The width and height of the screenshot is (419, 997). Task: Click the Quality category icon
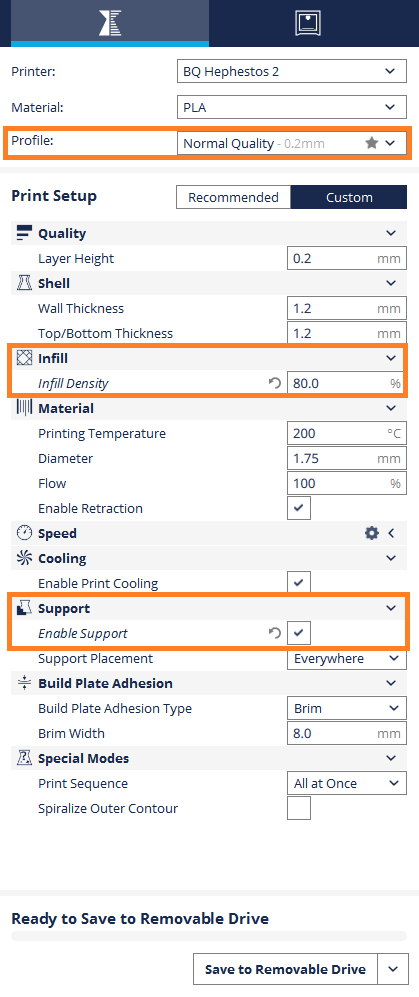pos(24,233)
